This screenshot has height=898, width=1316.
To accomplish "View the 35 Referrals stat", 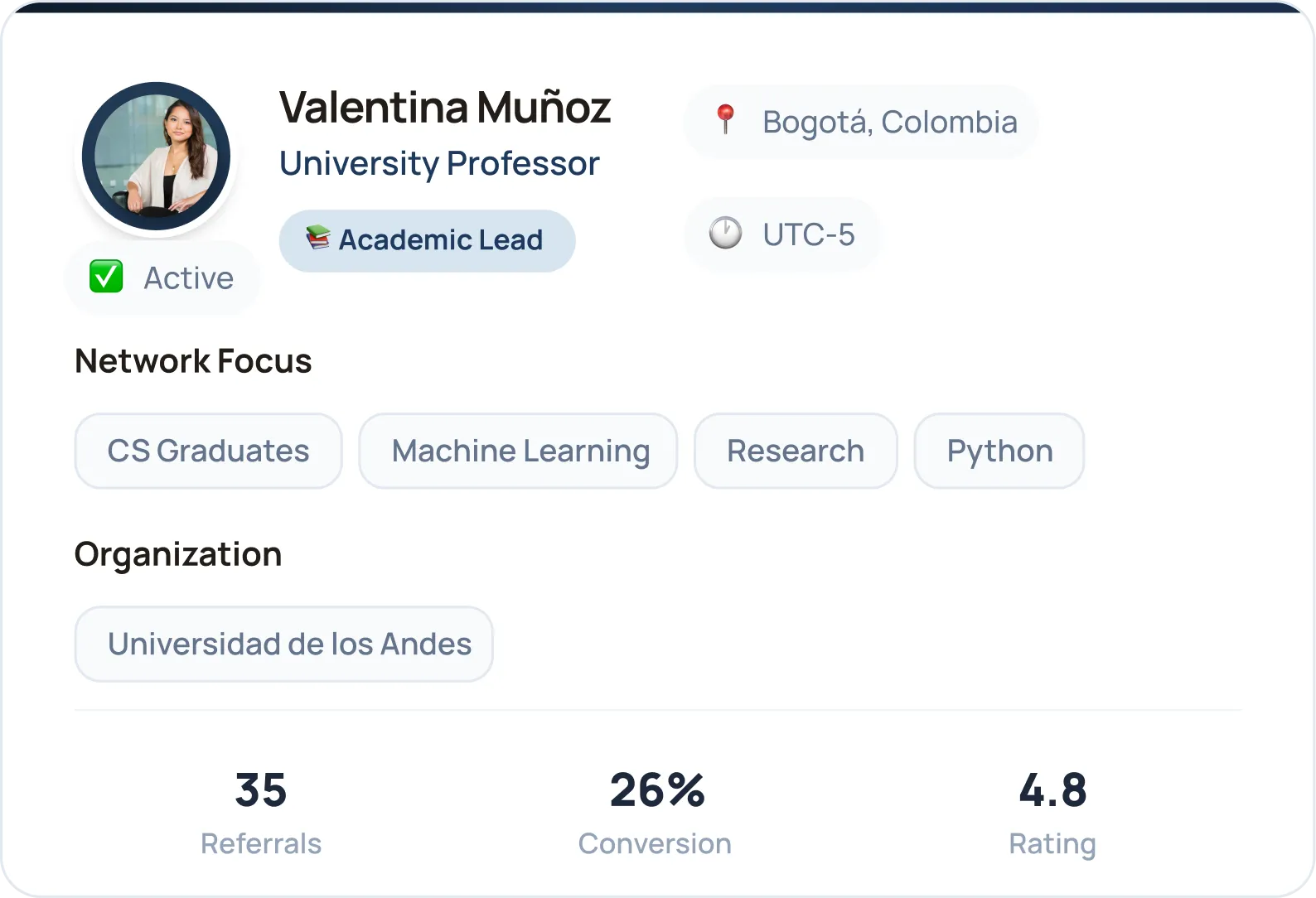I will click(261, 812).
